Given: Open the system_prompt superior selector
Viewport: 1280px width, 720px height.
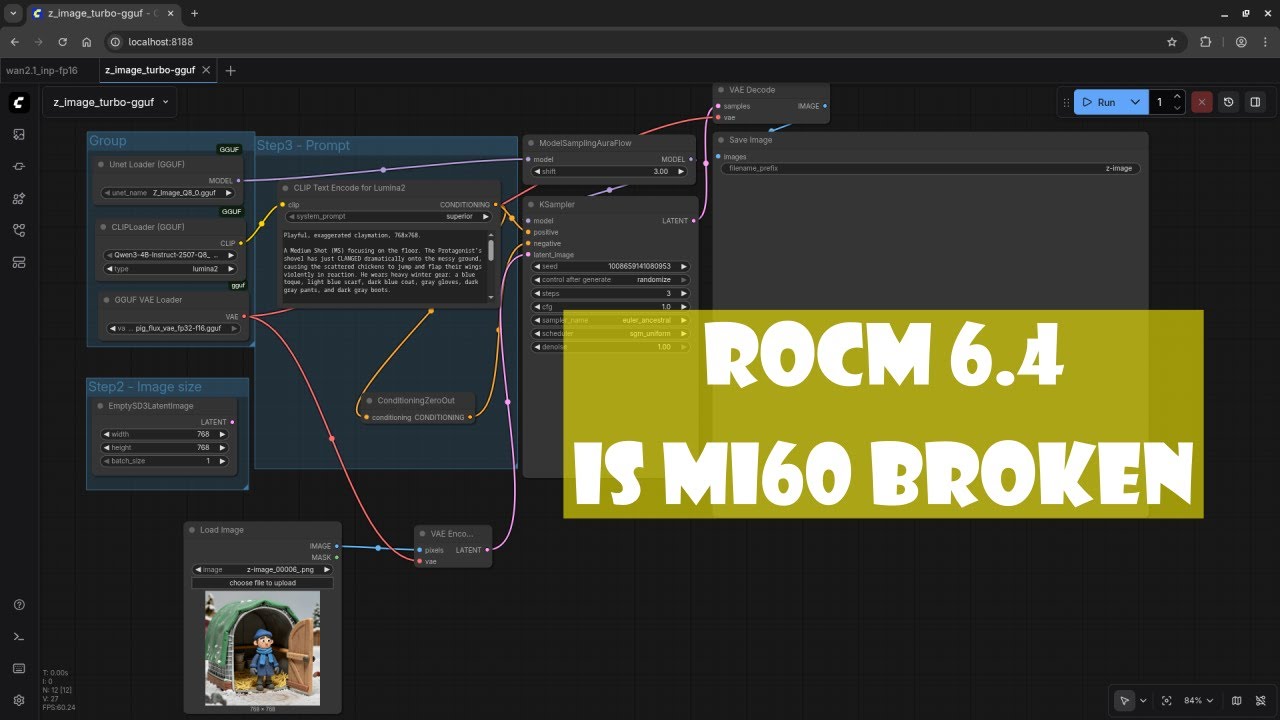Looking at the screenshot, I should coord(389,216).
